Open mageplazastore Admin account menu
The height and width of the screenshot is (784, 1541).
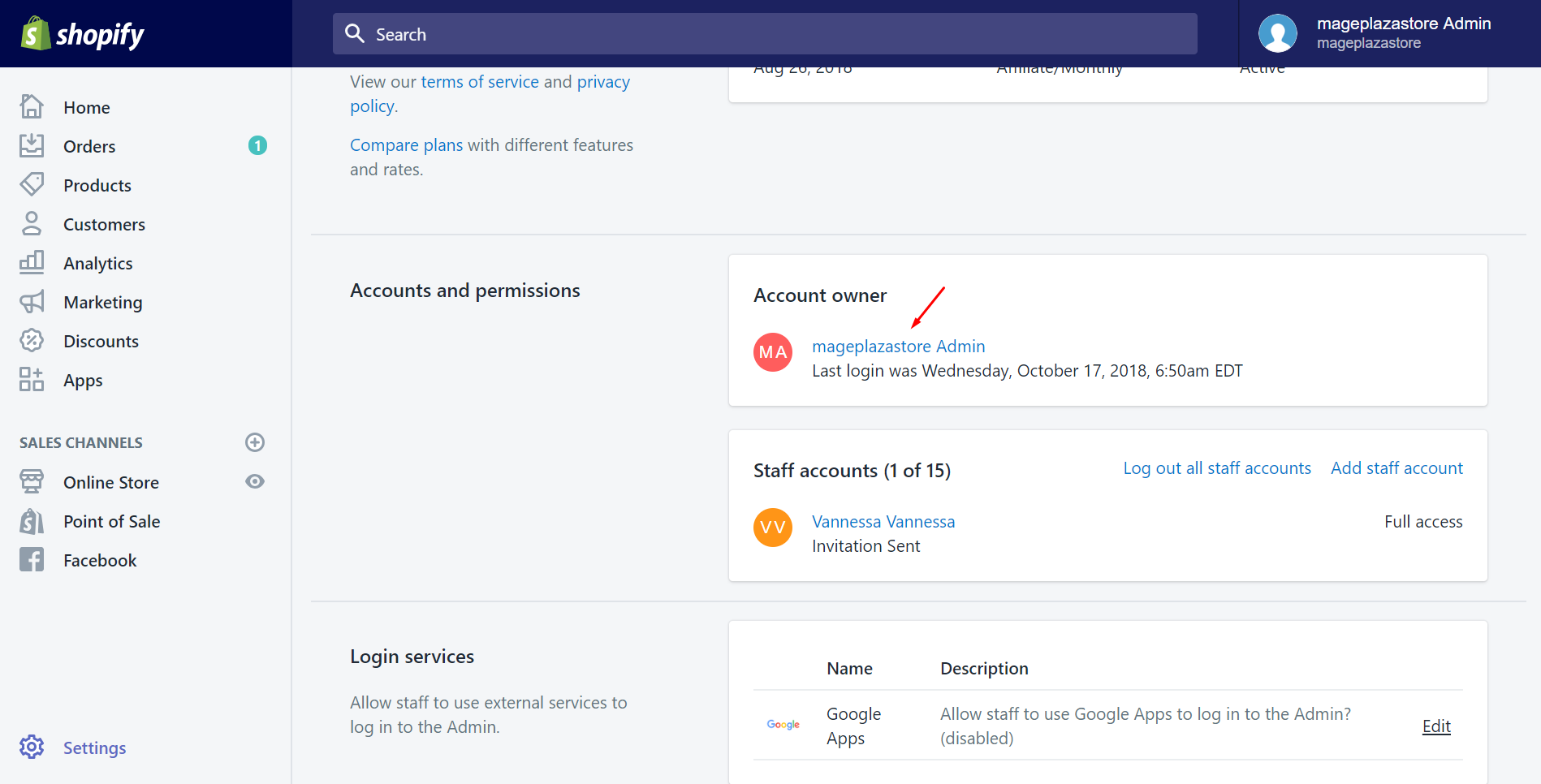(x=1389, y=33)
